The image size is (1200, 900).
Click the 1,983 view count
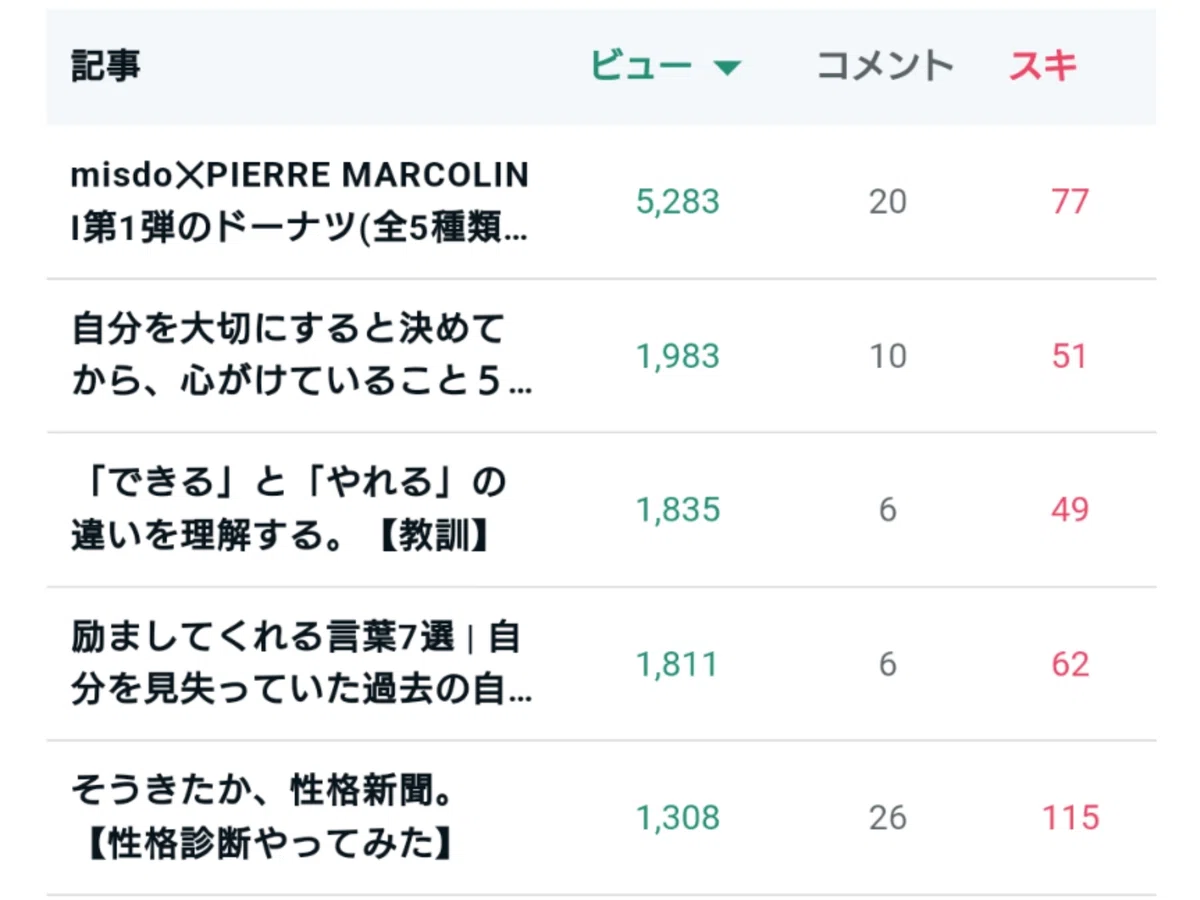pos(678,357)
